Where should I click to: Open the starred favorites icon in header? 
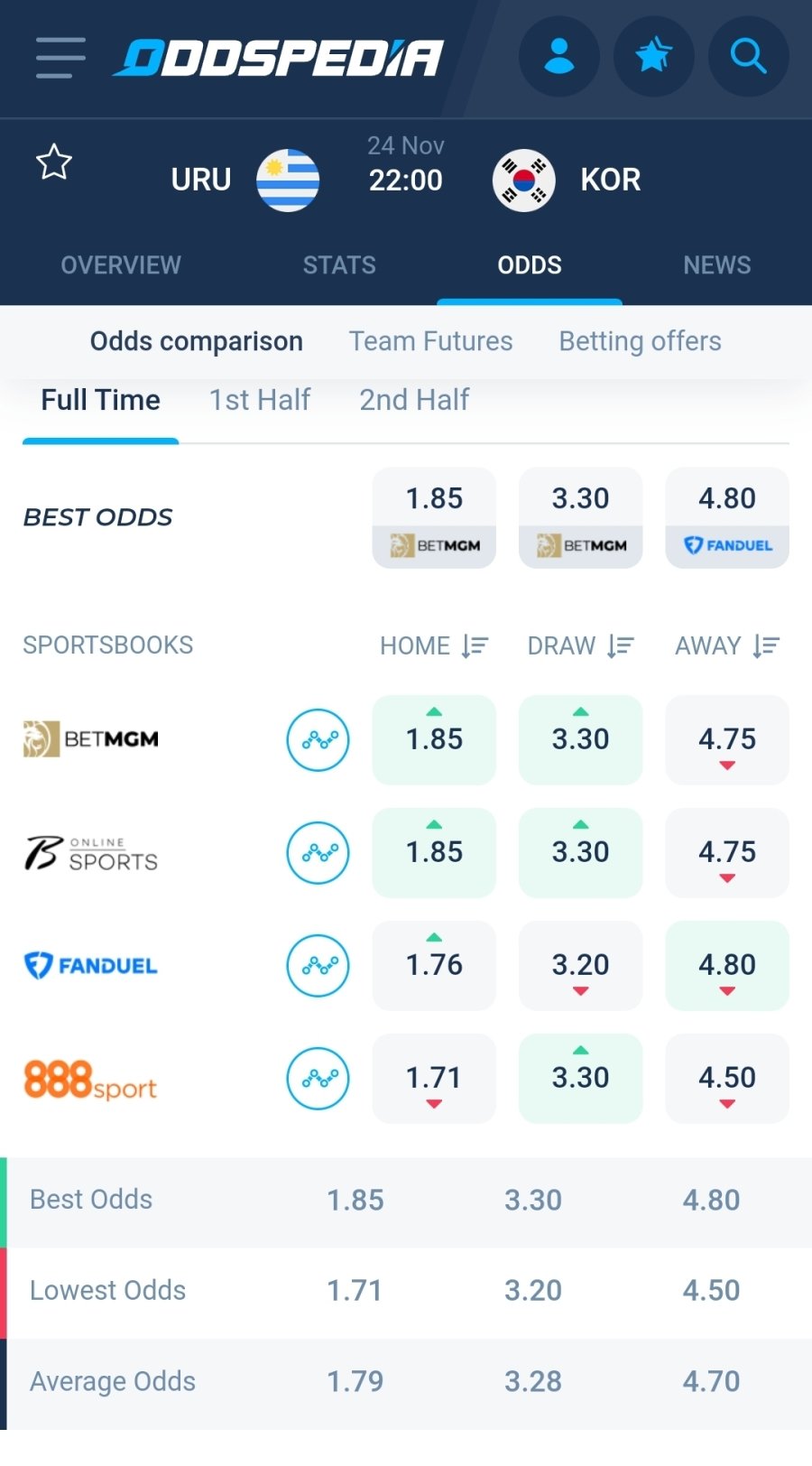[x=654, y=56]
